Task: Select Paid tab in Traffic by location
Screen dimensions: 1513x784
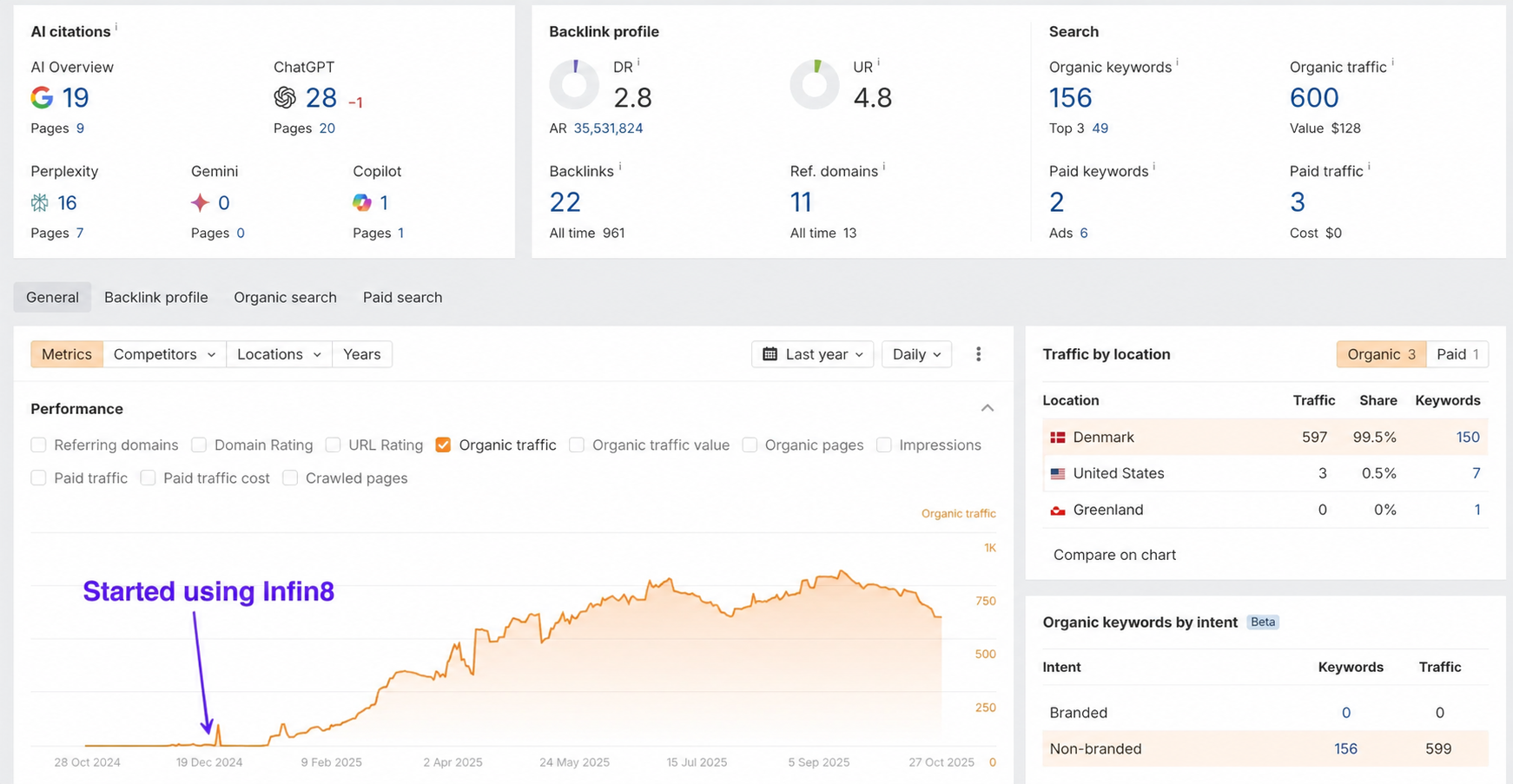Action: coord(1457,354)
